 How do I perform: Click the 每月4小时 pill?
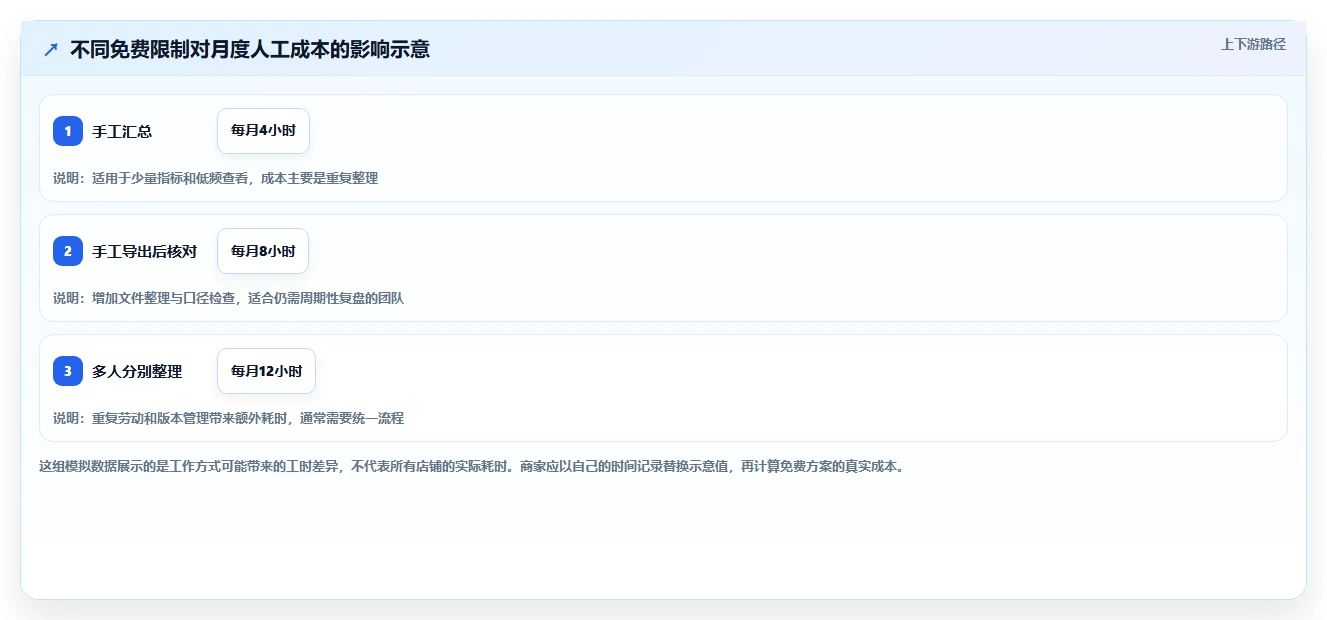[x=263, y=131]
